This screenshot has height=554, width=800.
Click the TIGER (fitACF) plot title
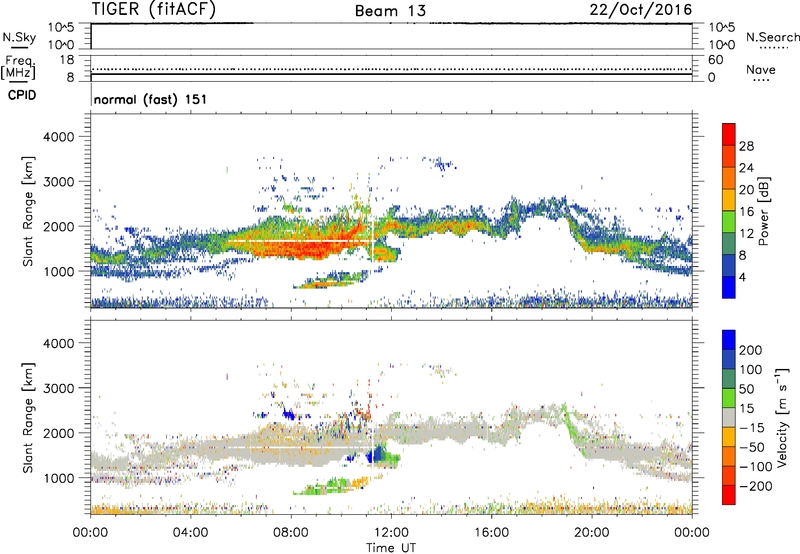click(x=154, y=9)
